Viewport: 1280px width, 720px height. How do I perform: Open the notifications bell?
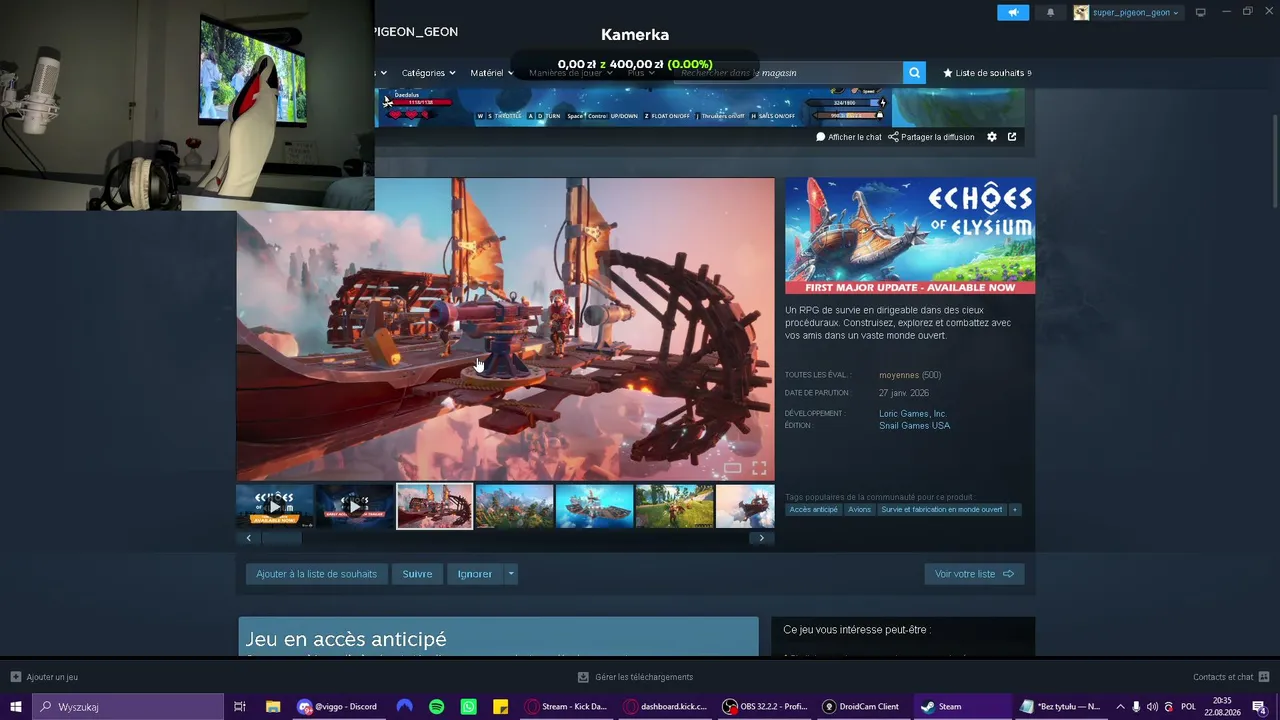(x=1050, y=13)
